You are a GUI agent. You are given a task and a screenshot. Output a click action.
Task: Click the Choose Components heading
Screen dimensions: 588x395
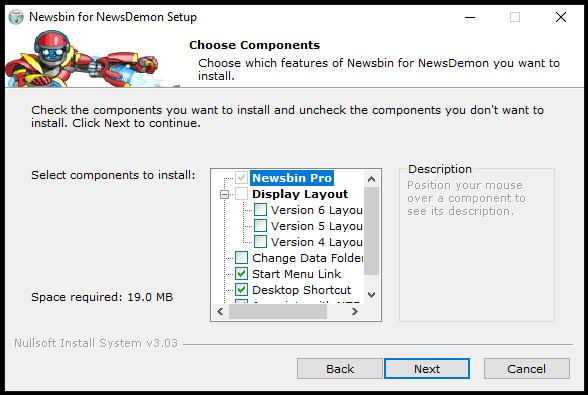[x=254, y=45]
